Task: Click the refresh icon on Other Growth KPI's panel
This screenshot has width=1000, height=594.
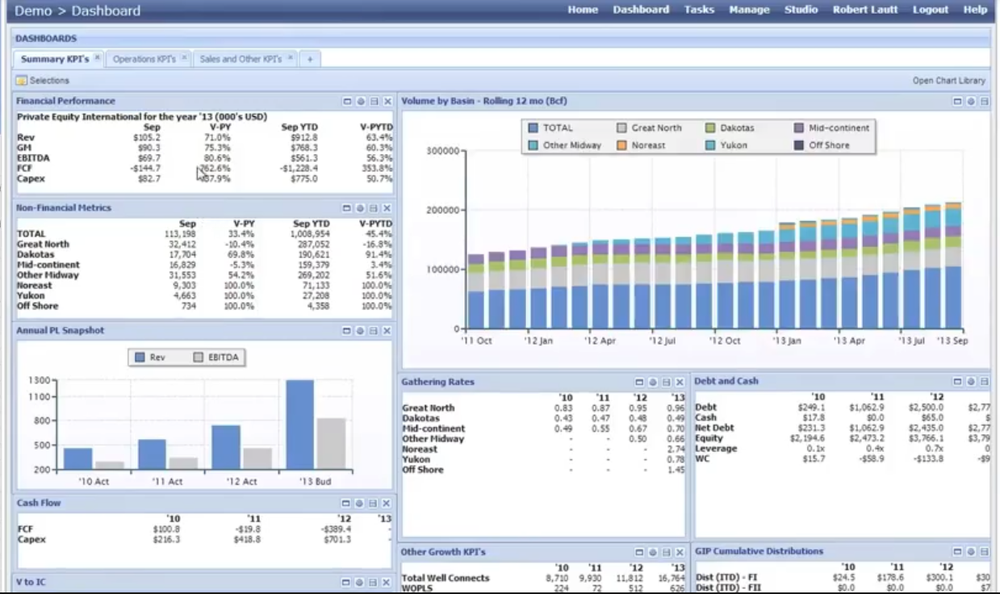Action: pos(651,551)
